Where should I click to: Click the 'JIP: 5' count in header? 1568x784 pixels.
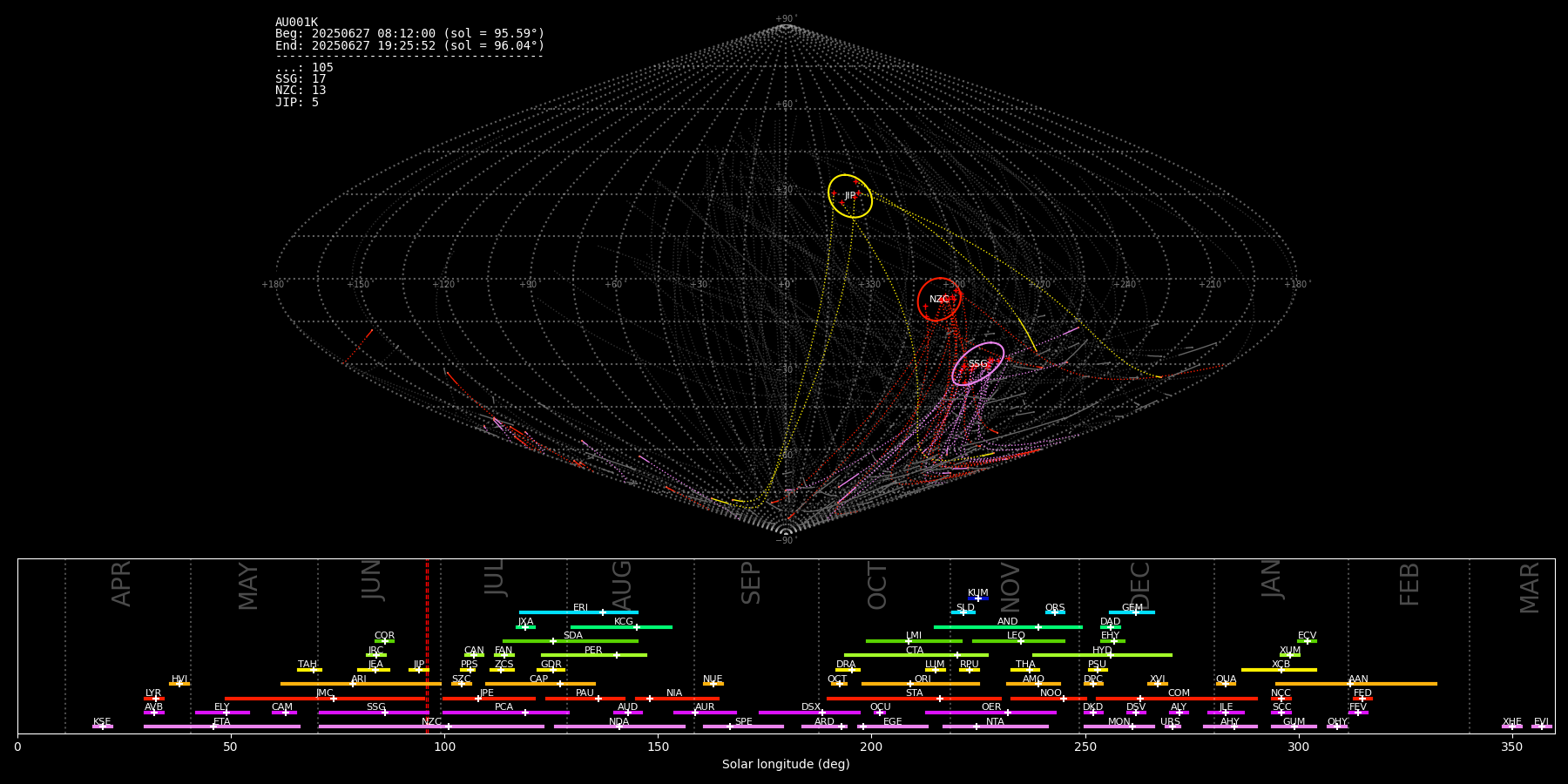pyautogui.click(x=297, y=103)
